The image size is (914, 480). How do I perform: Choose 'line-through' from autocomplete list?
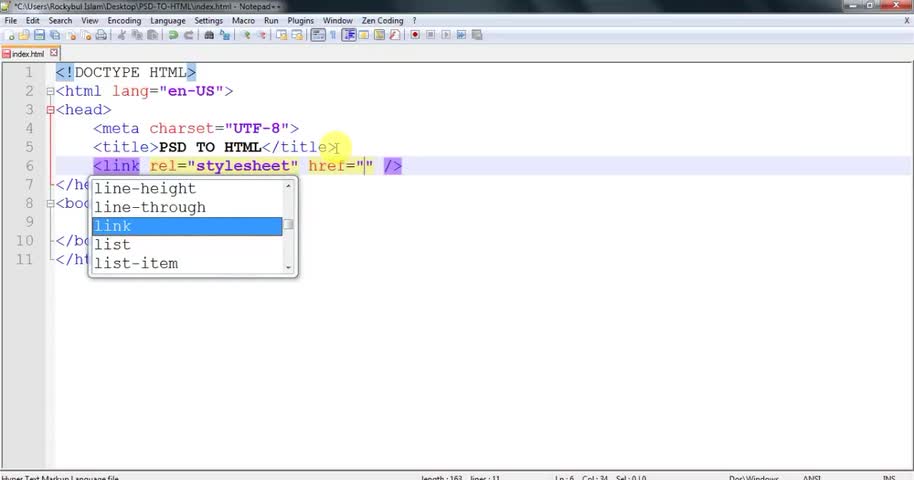click(187, 208)
